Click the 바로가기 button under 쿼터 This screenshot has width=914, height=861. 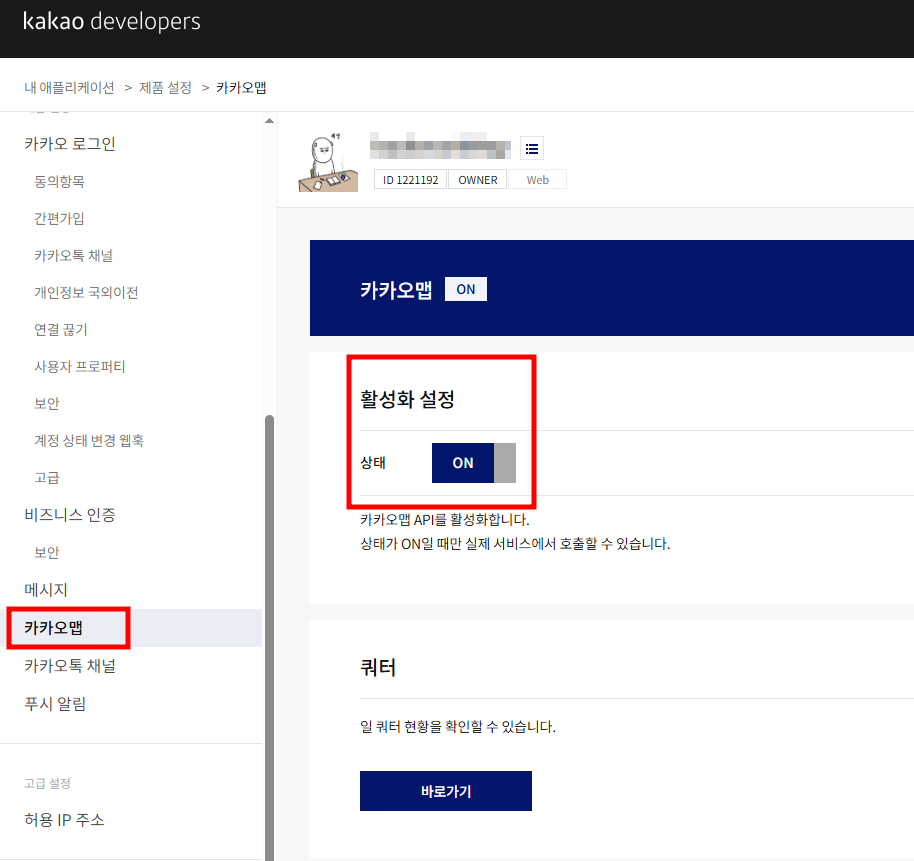(x=445, y=791)
